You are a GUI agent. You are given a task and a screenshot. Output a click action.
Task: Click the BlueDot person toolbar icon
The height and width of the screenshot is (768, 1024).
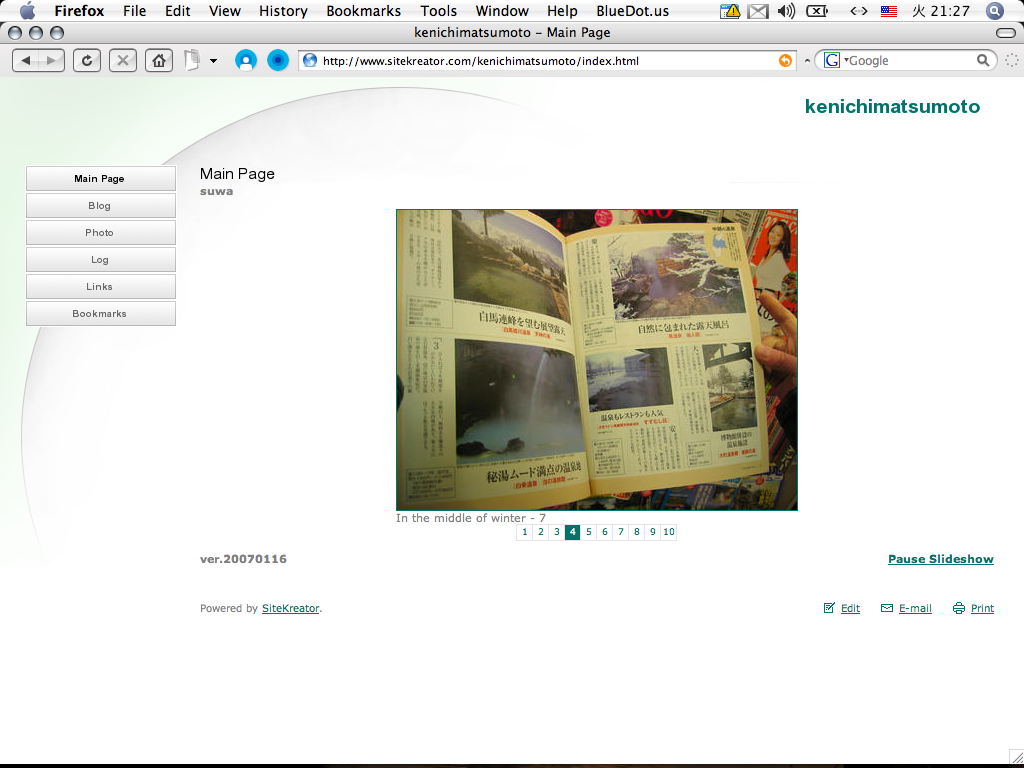pyautogui.click(x=246, y=61)
